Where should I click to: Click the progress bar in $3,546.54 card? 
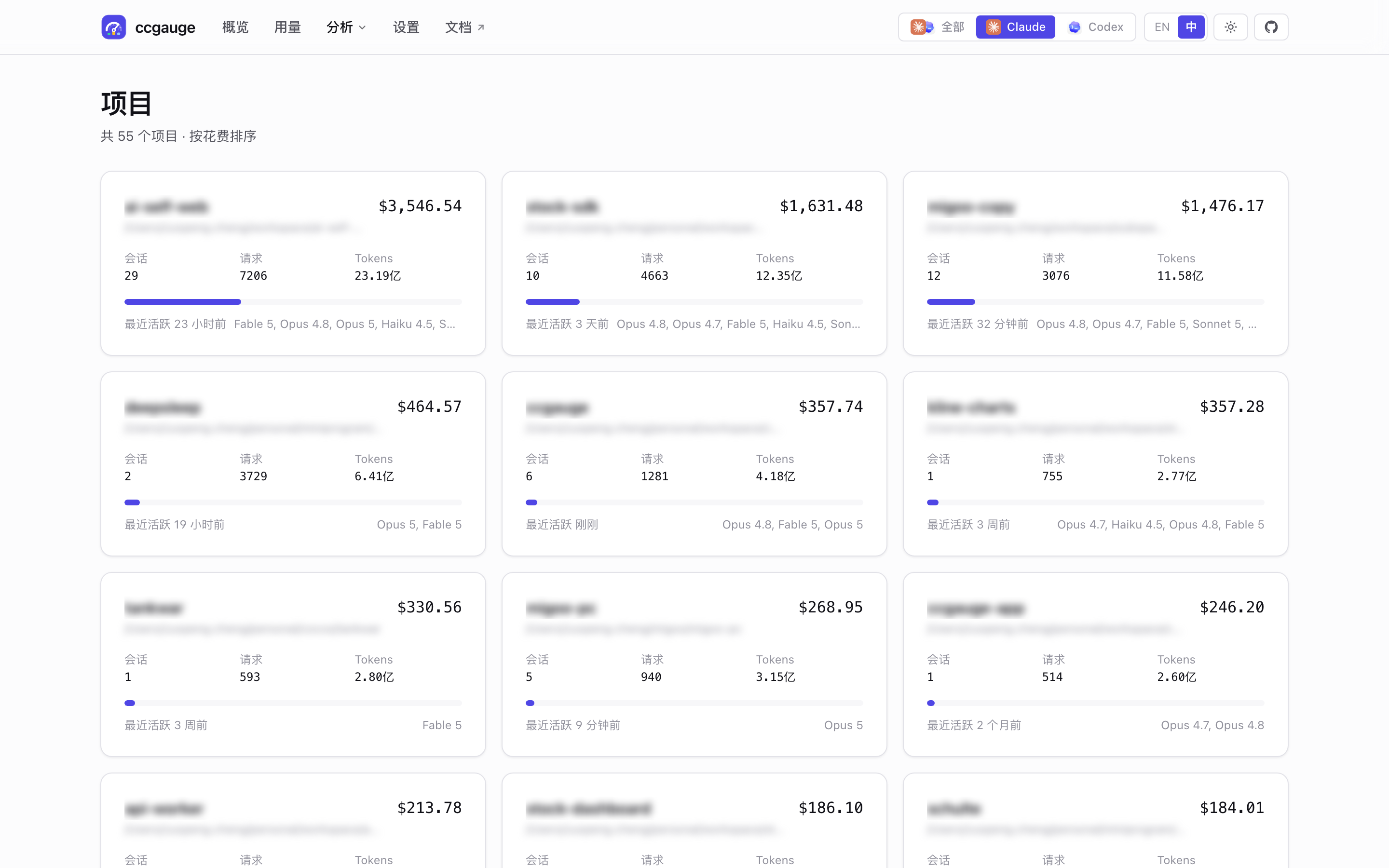[x=293, y=302]
